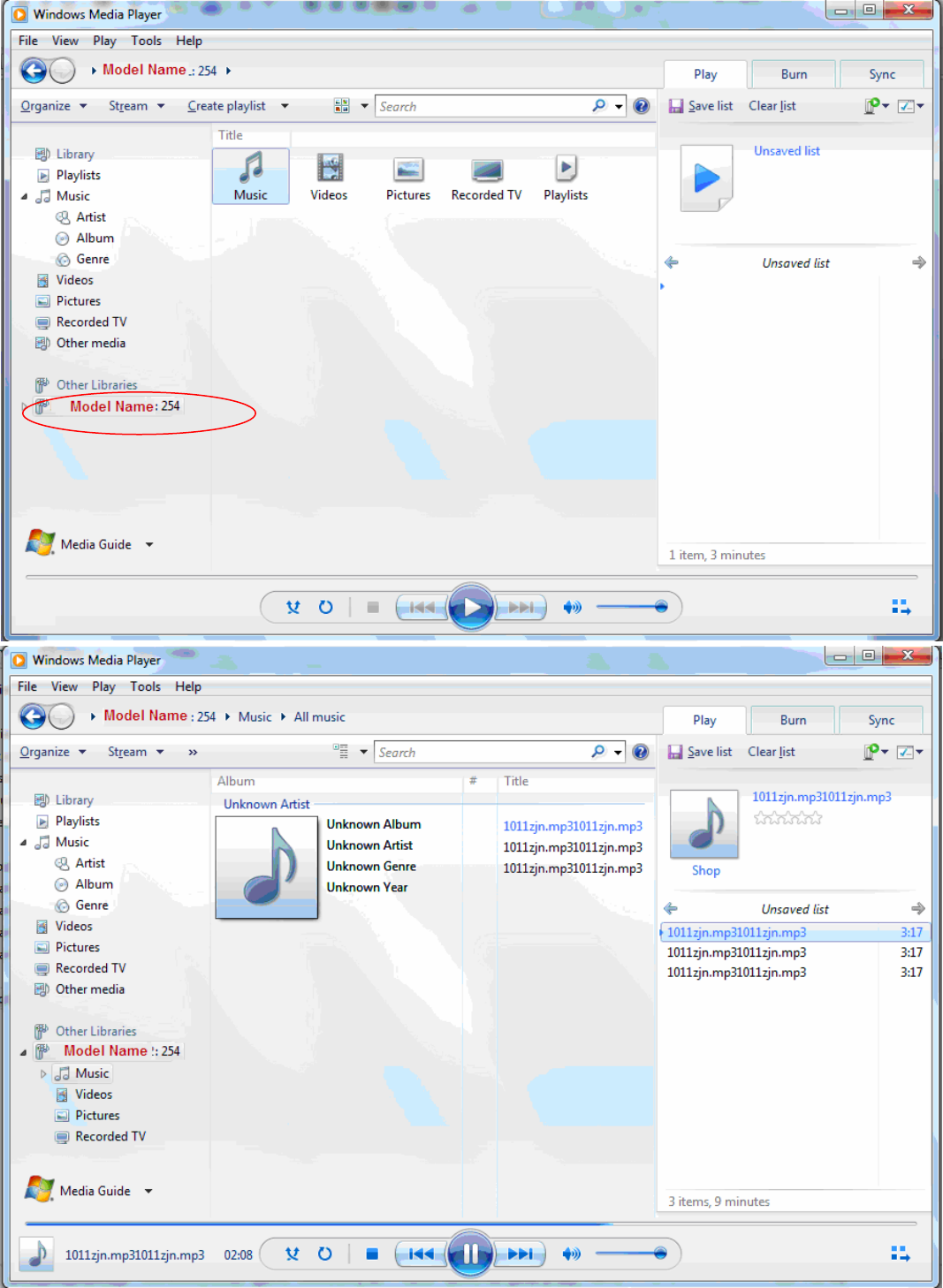Click the Search field in the bottom window

coord(483,752)
